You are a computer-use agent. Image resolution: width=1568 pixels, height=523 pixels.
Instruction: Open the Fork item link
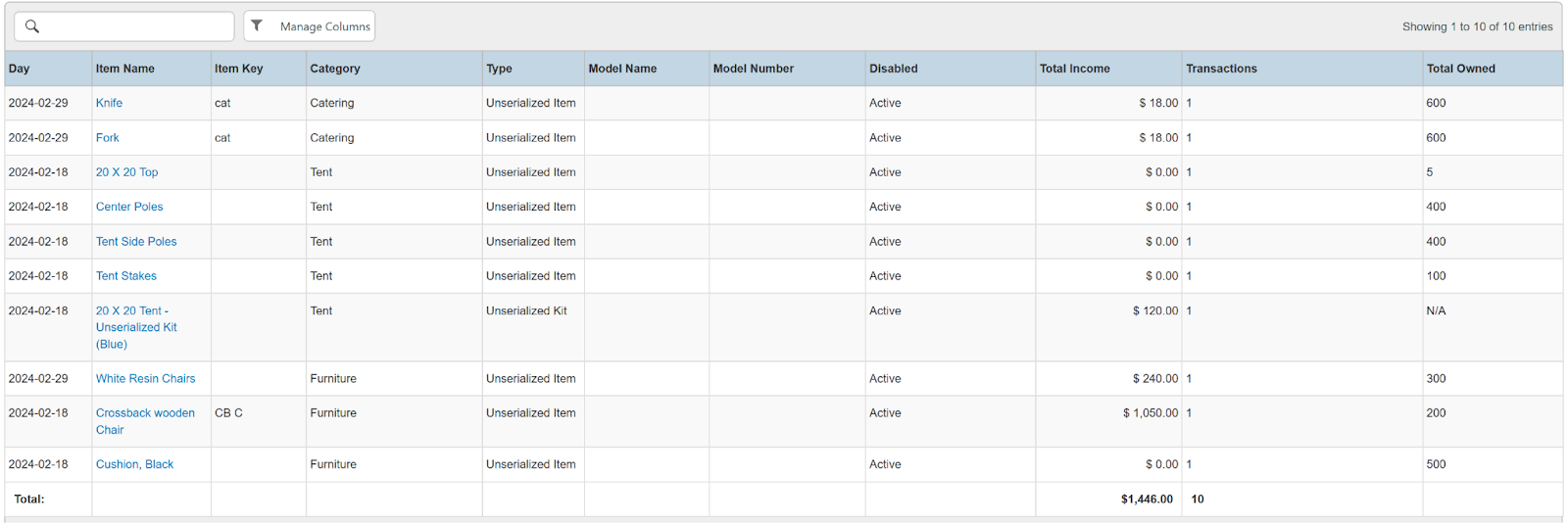(x=108, y=138)
